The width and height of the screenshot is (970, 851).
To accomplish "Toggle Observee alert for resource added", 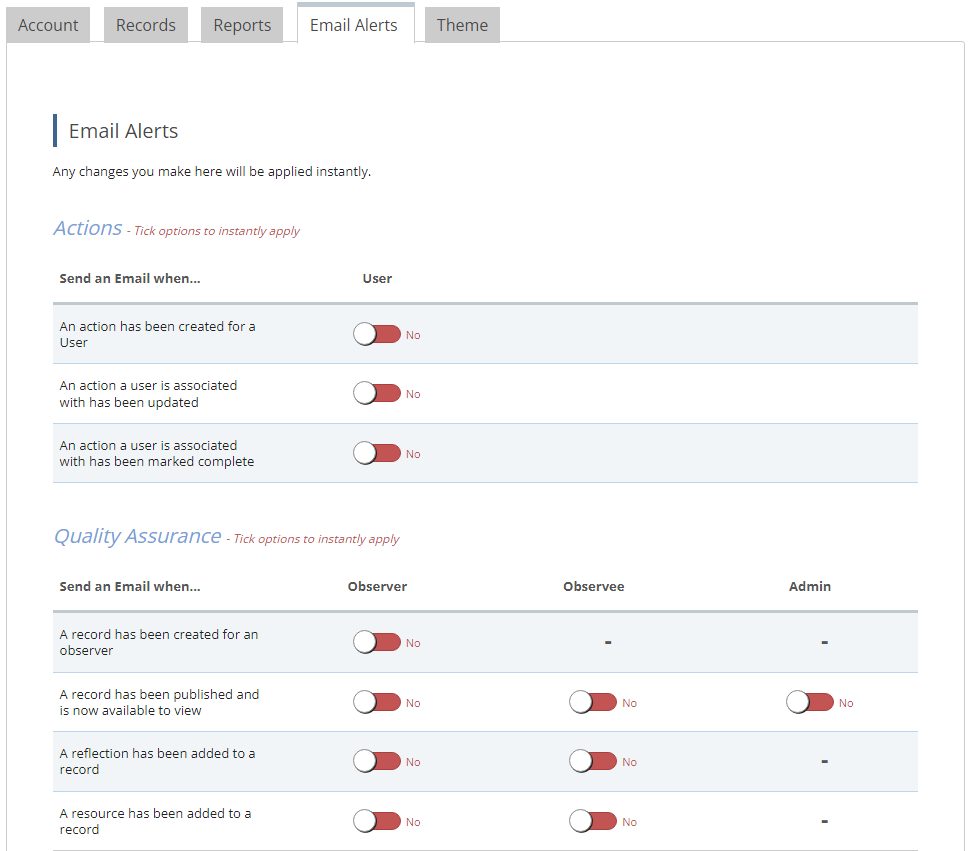I will pyautogui.click(x=593, y=822).
